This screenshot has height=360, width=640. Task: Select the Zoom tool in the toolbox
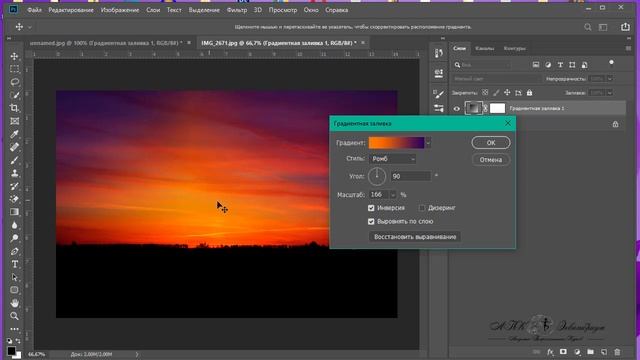(x=14, y=316)
